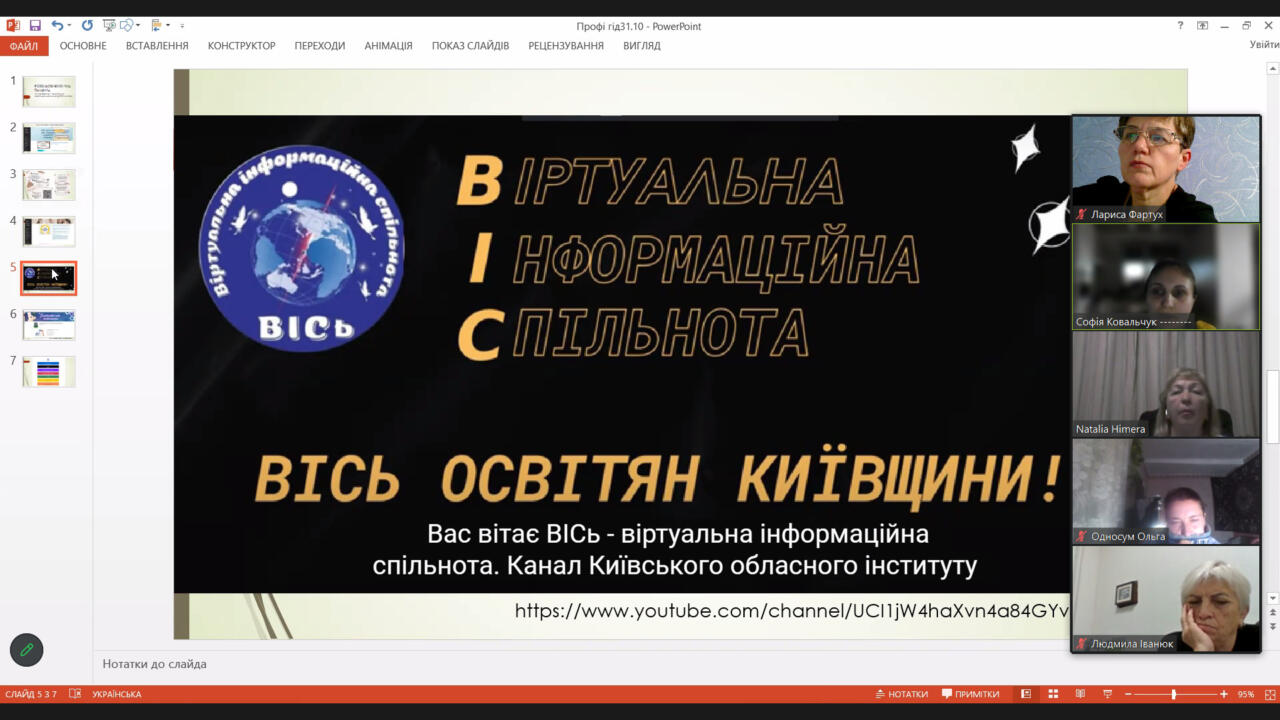The height and width of the screenshot is (720, 1280).
Task: Open the ВСТАВЛЕННЯ ribbon tab
Action: (x=157, y=46)
